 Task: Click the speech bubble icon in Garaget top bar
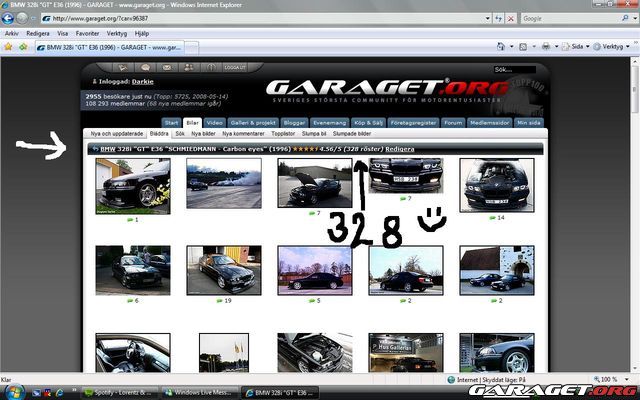145,67
